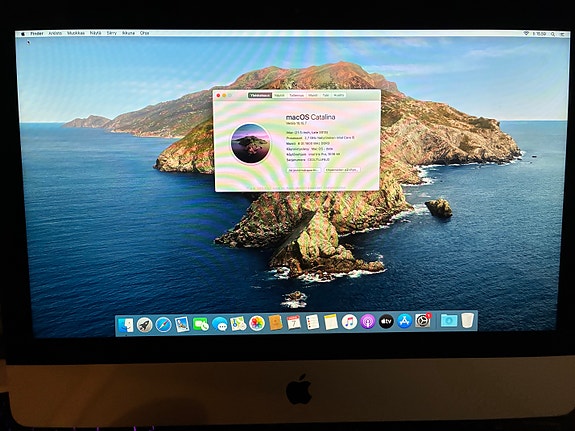This screenshot has width=575, height=431.
Task: Open the Näytä menu in menu bar
Action: coord(96,33)
